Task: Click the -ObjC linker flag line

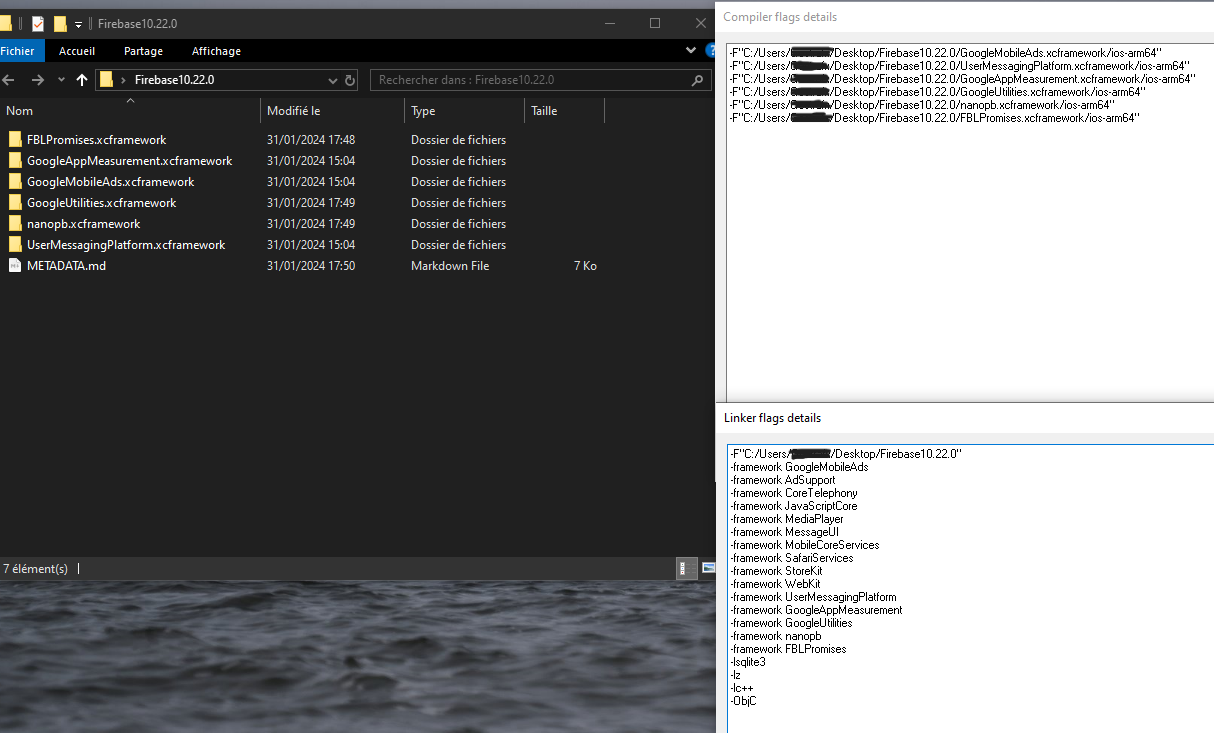Action: [743, 701]
